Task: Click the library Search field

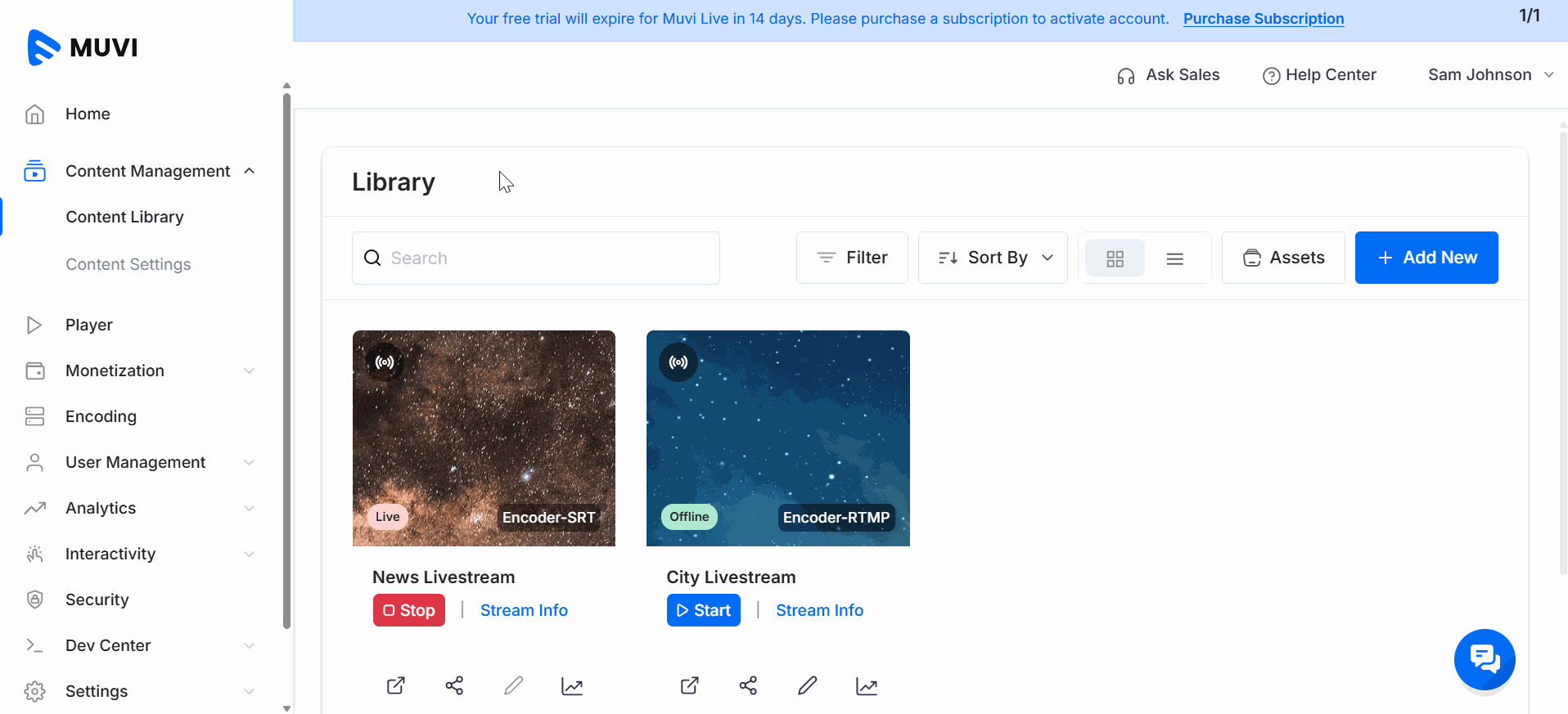Action: (x=536, y=258)
